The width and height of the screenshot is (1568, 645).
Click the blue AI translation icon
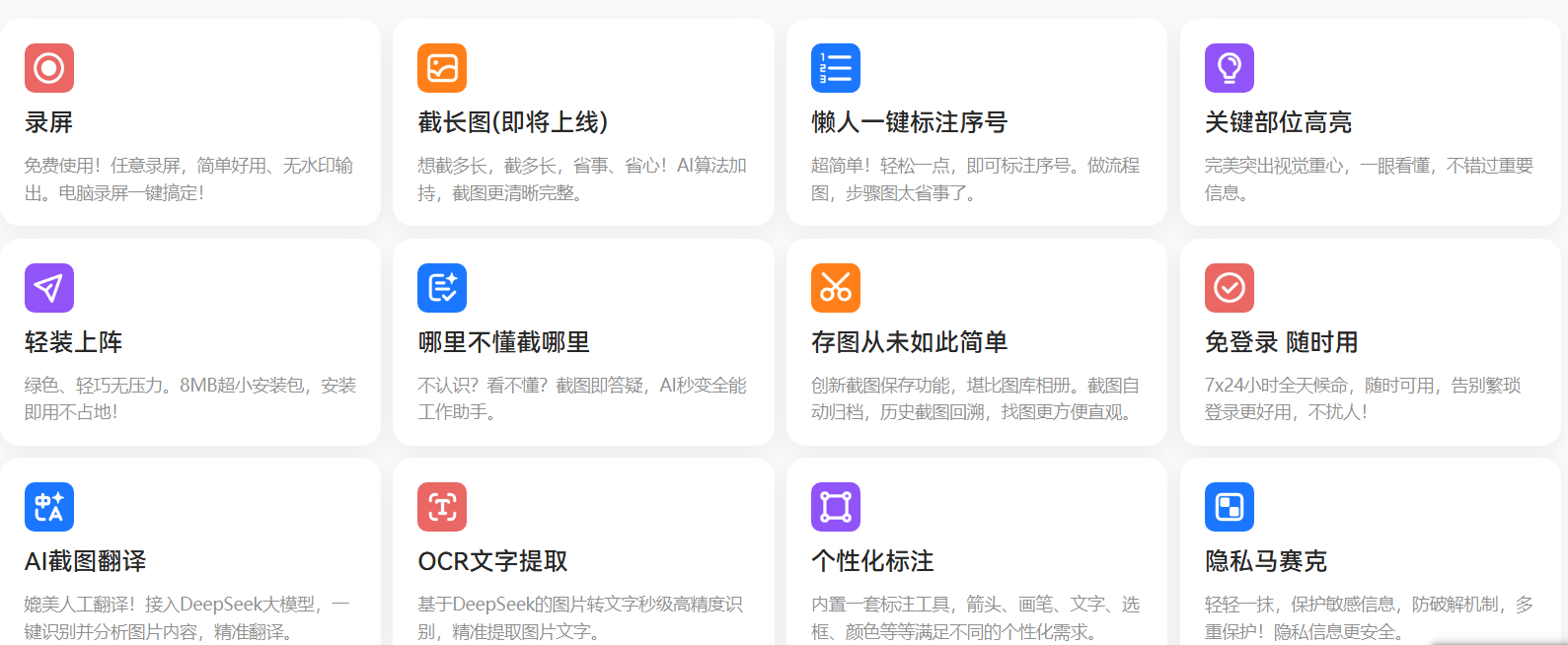pos(49,507)
